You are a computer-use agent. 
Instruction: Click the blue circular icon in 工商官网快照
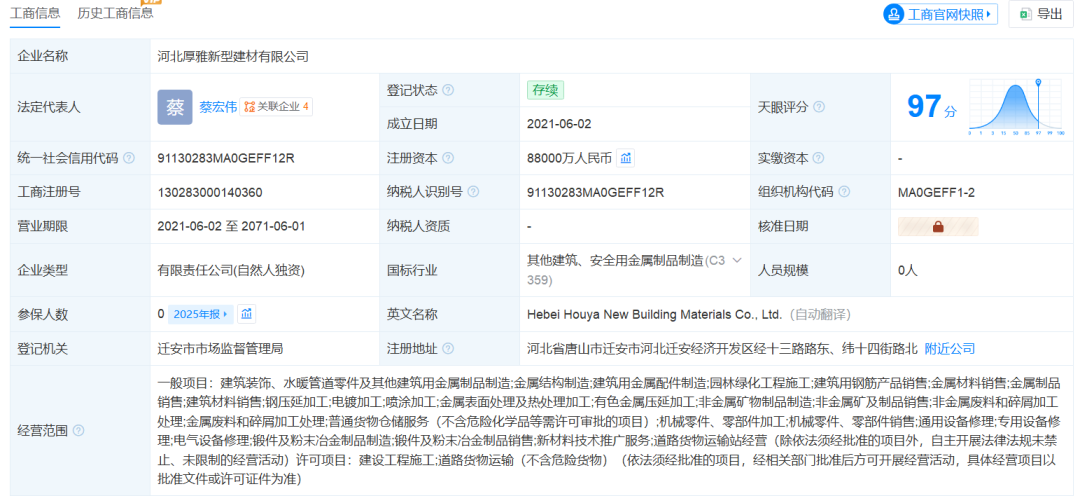(895, 14)
